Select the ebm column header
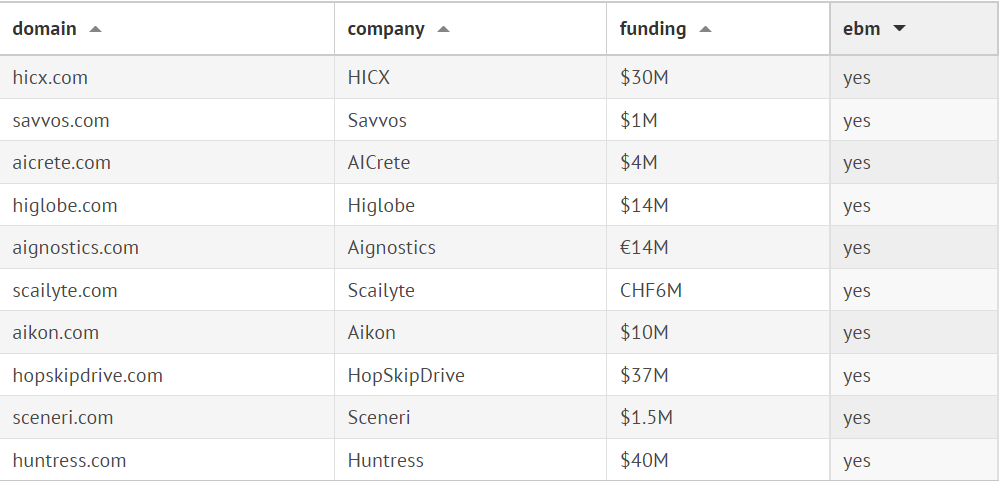1002x486 pixels. point(862,29)
